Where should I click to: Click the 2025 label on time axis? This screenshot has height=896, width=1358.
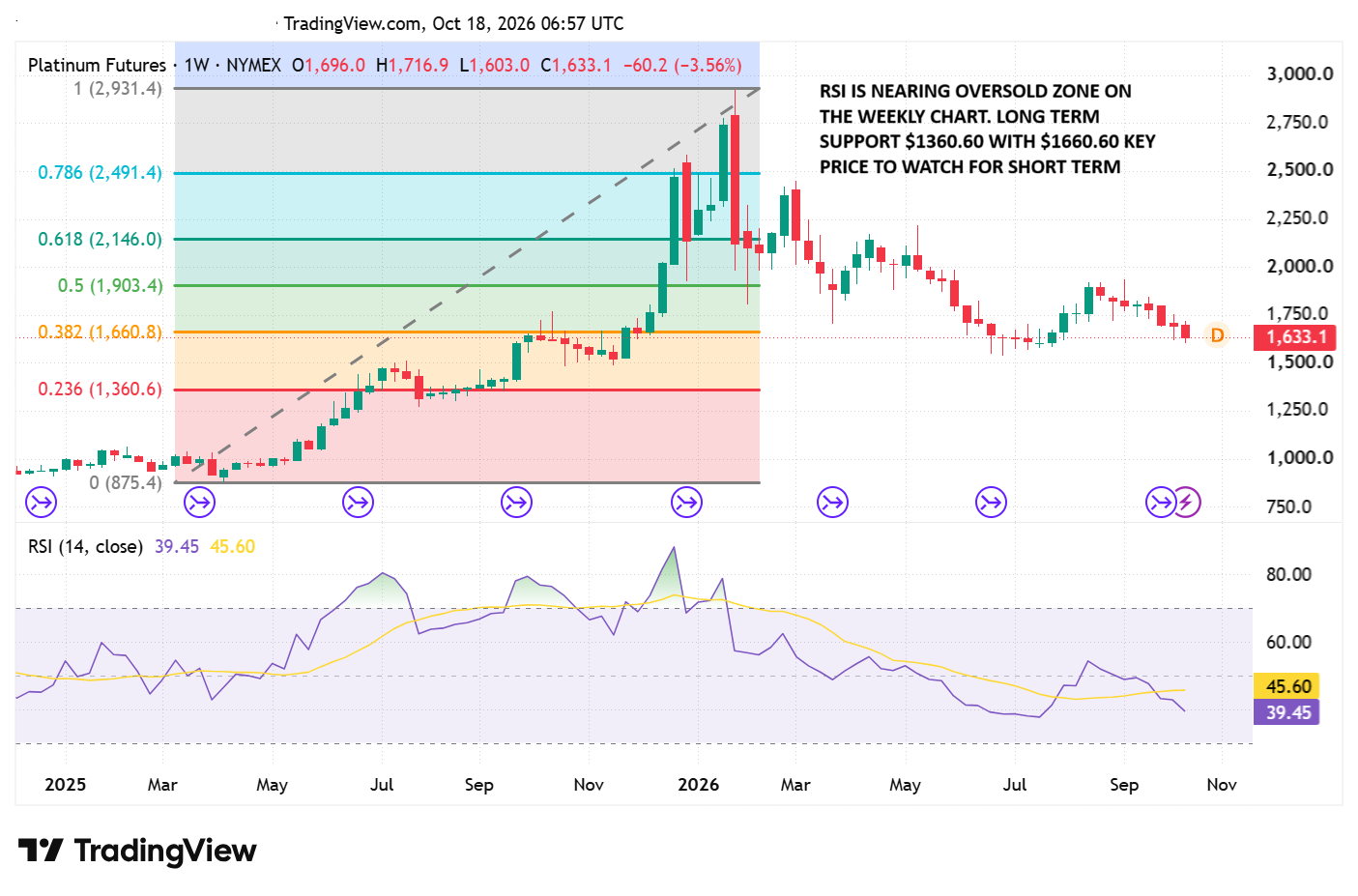(65, 784)
